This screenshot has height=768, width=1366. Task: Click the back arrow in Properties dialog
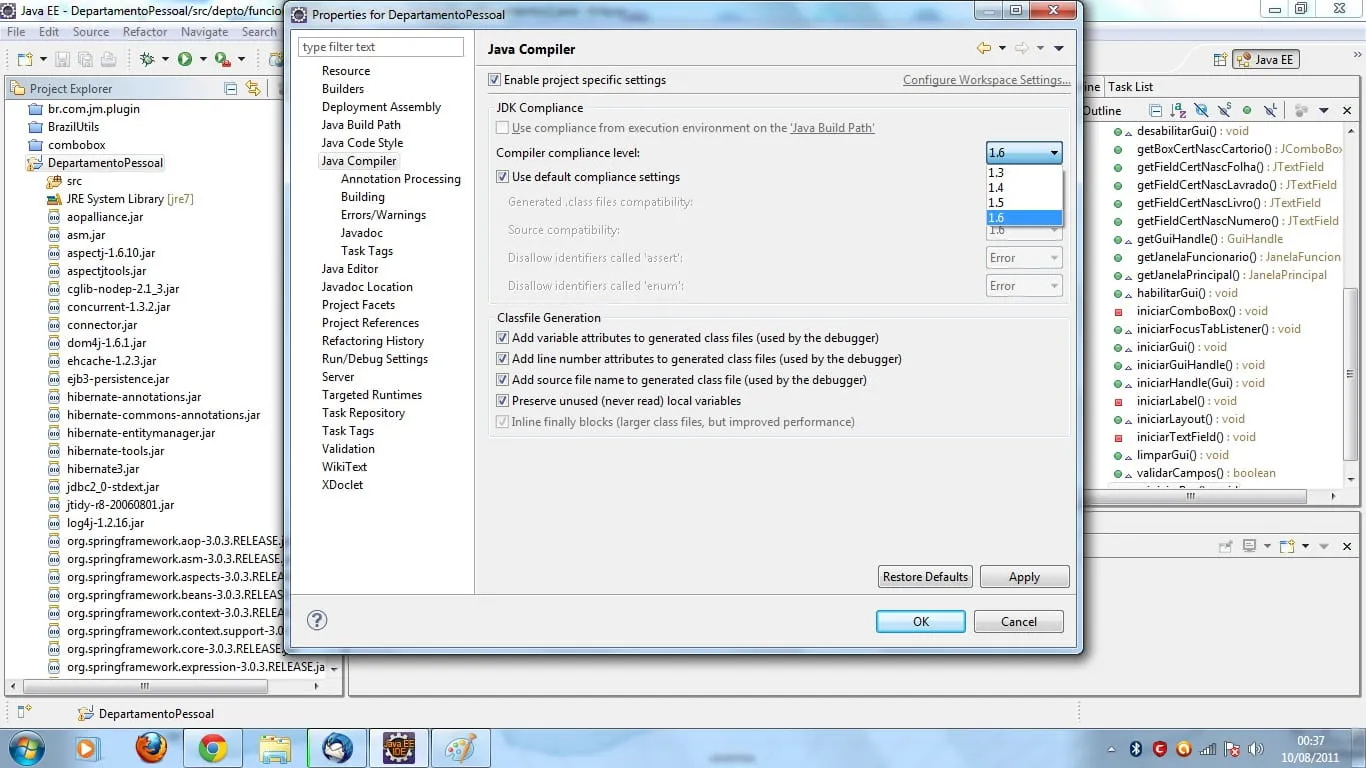(x=983, y=48)
